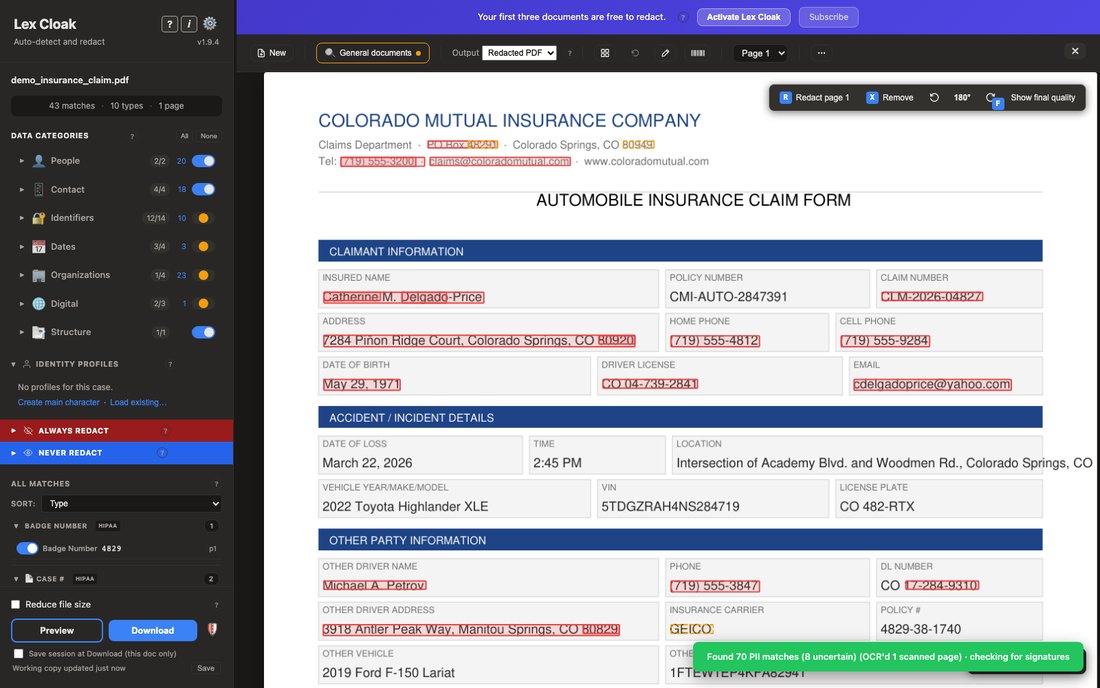Click Remove in floating toolbar

(890, 97)
